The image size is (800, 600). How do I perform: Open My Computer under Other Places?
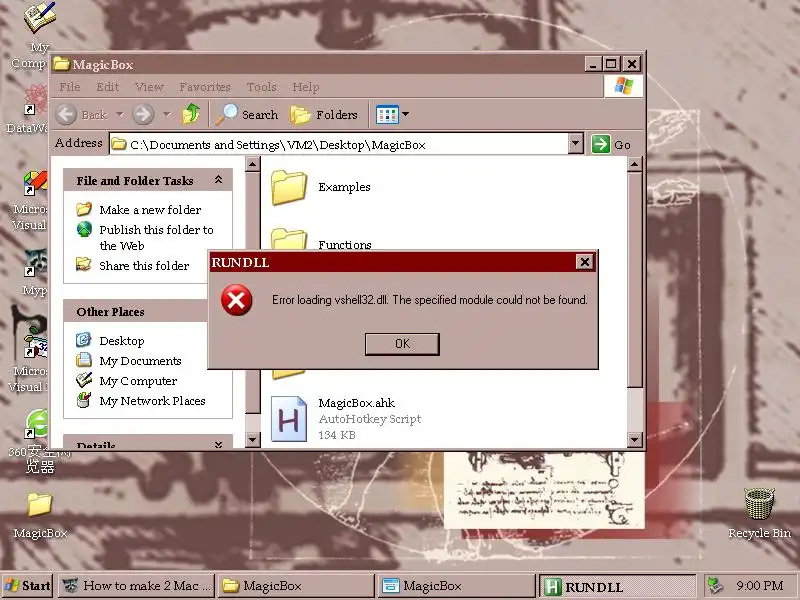tap(138, 381)
